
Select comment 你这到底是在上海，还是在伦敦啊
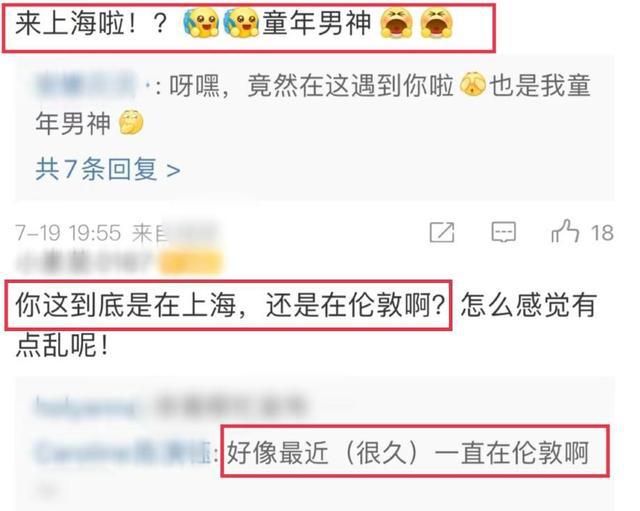pos(230,305)
